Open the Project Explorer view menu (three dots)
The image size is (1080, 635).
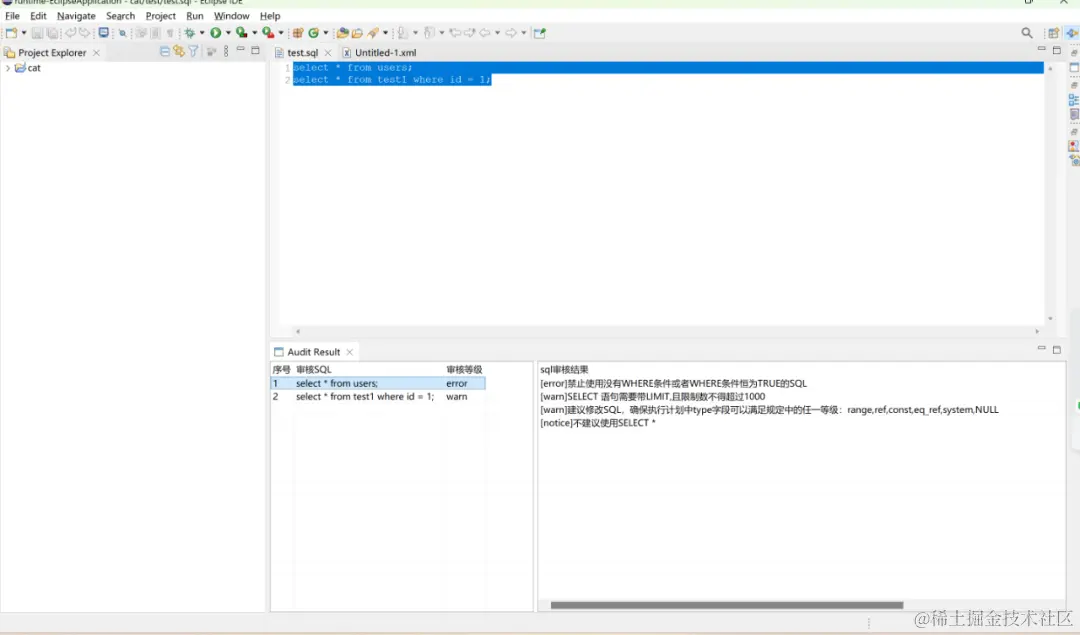tap(226, 51)
